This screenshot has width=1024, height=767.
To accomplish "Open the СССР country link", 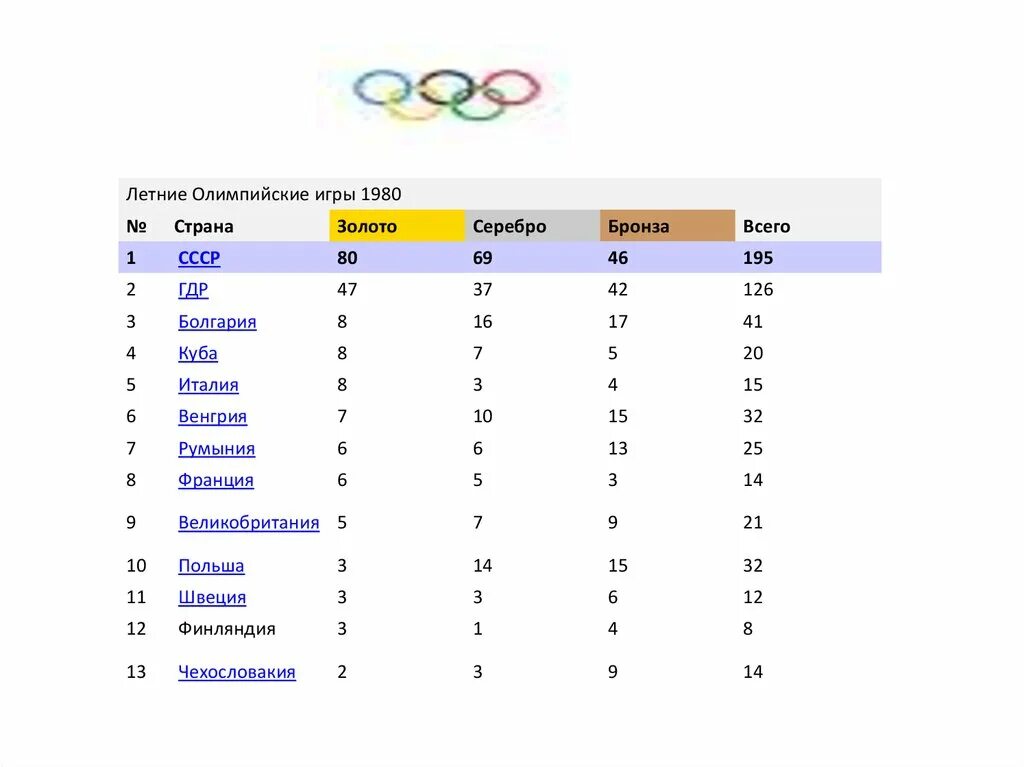I will (x=199, y=258).
